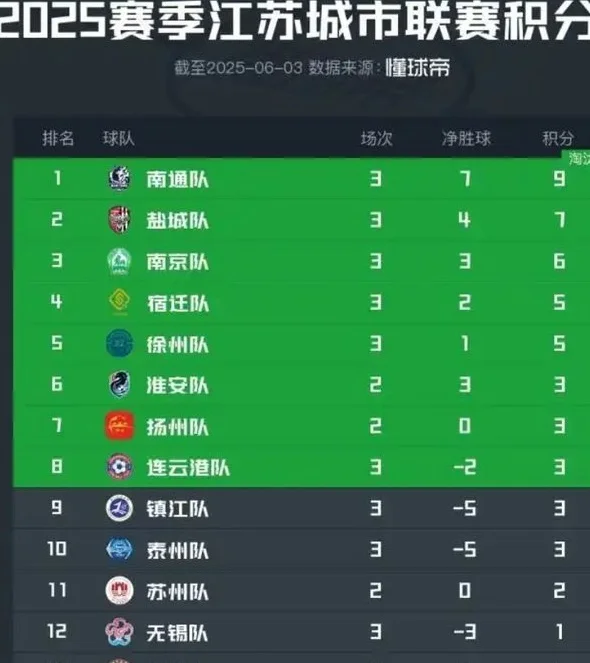Select the 南京队 green crest icon
Screen dimensions: 590x663
point(119,261)
